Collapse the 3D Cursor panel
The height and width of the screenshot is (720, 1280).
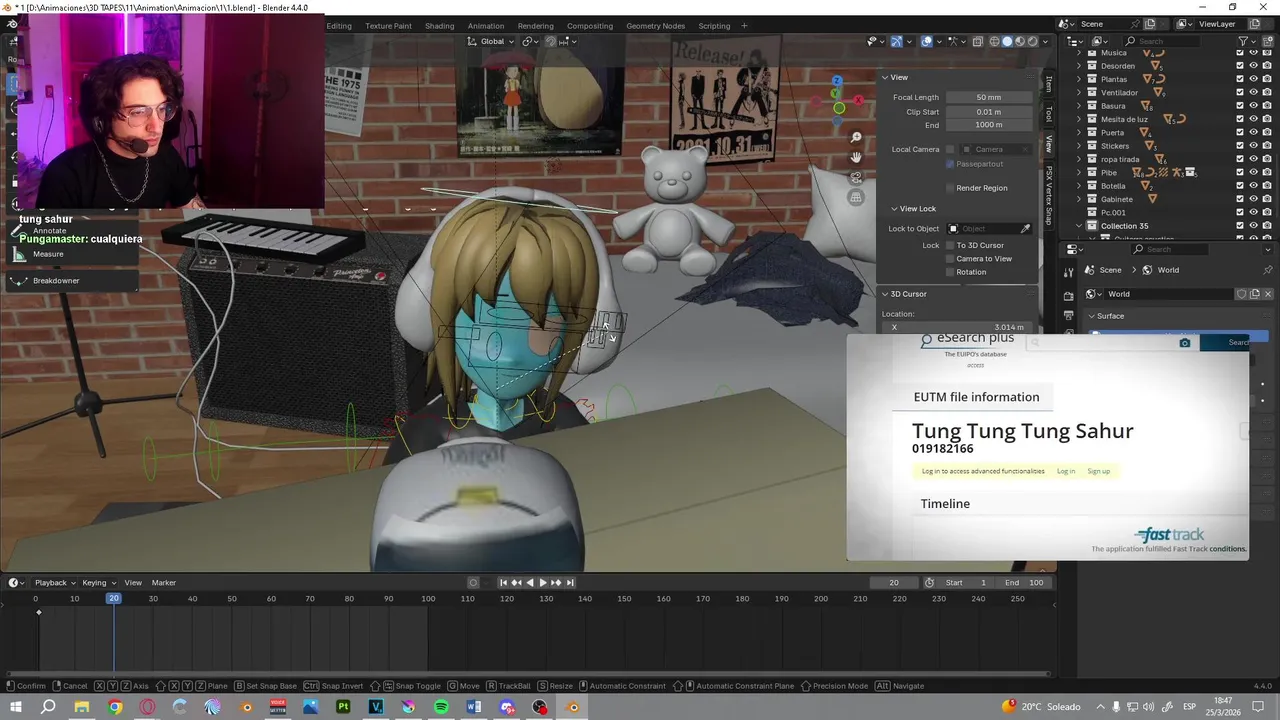pos(885,294)
